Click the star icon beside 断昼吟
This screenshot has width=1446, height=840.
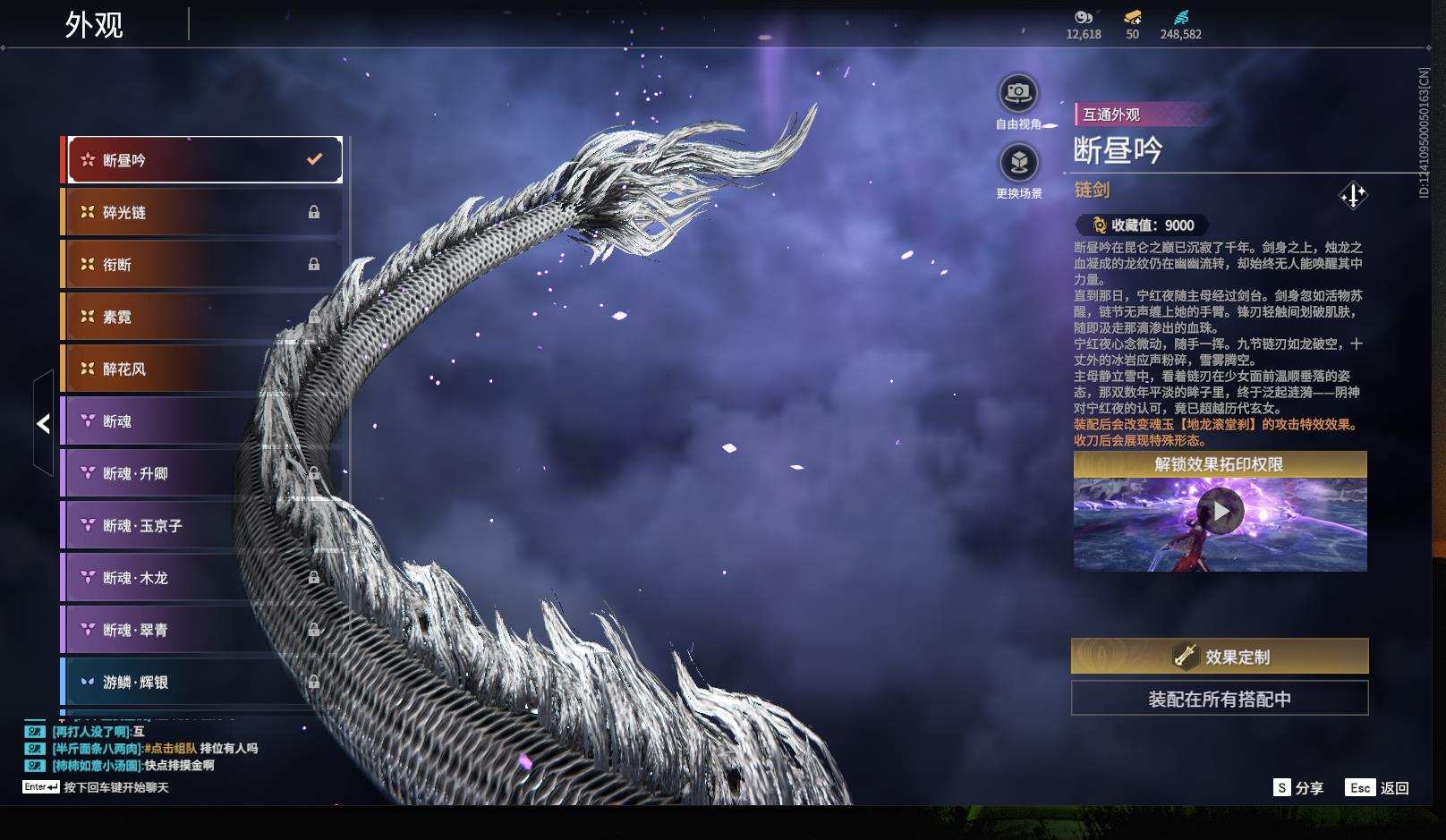click(x=88, y=160)
